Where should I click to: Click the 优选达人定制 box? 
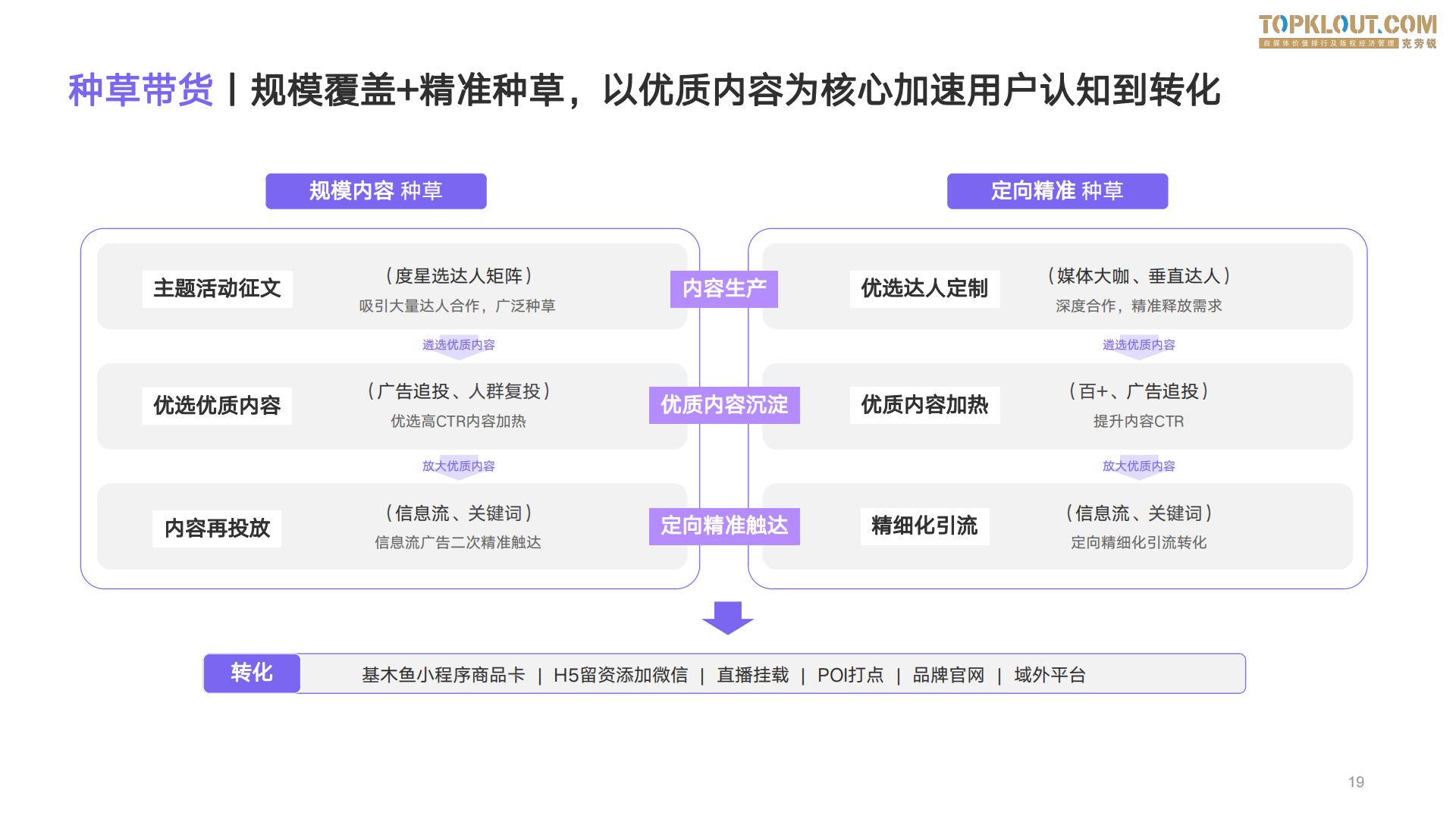[924, 289]
